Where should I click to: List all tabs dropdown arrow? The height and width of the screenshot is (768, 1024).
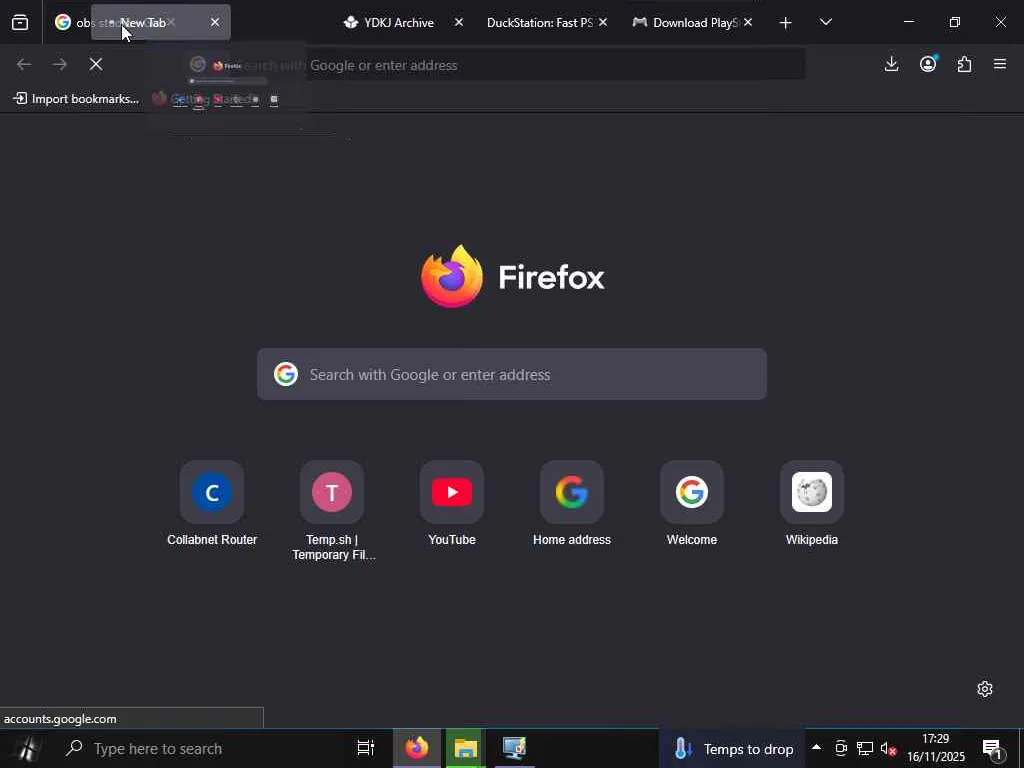click(x=825, y=23)
